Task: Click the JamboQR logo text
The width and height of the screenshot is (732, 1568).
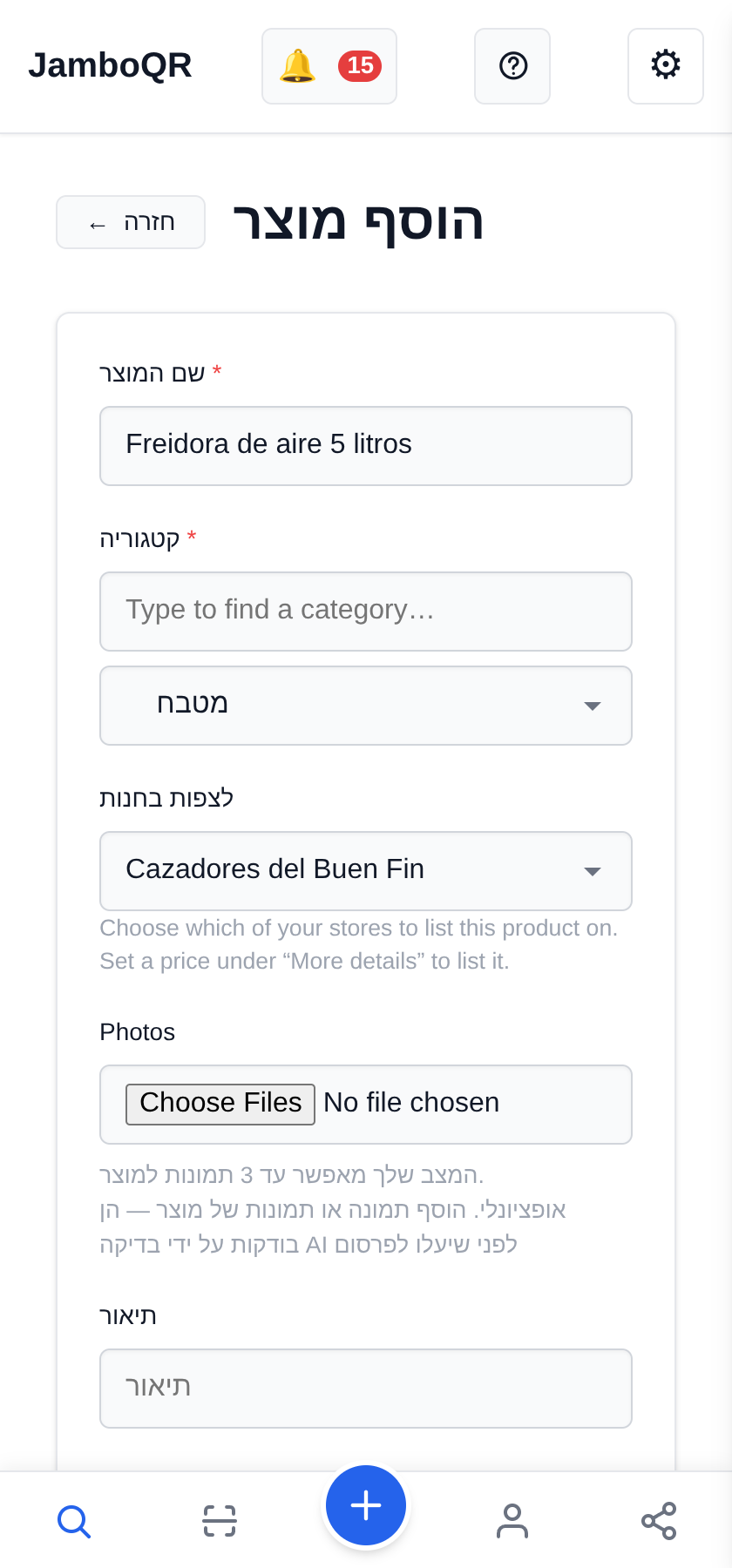Action: point(110,65)
